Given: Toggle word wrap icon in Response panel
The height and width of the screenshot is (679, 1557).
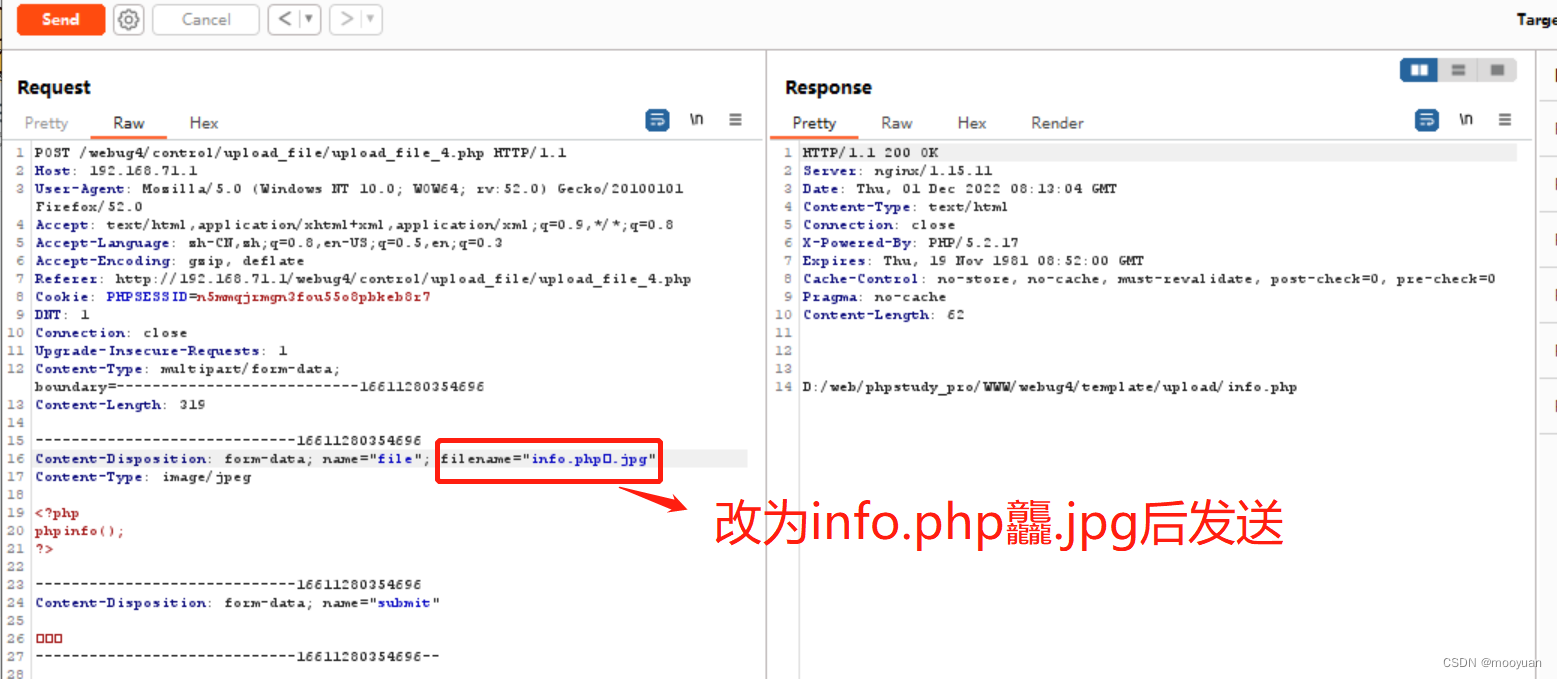Looking at the screenshot, I should click(1427, 120).
